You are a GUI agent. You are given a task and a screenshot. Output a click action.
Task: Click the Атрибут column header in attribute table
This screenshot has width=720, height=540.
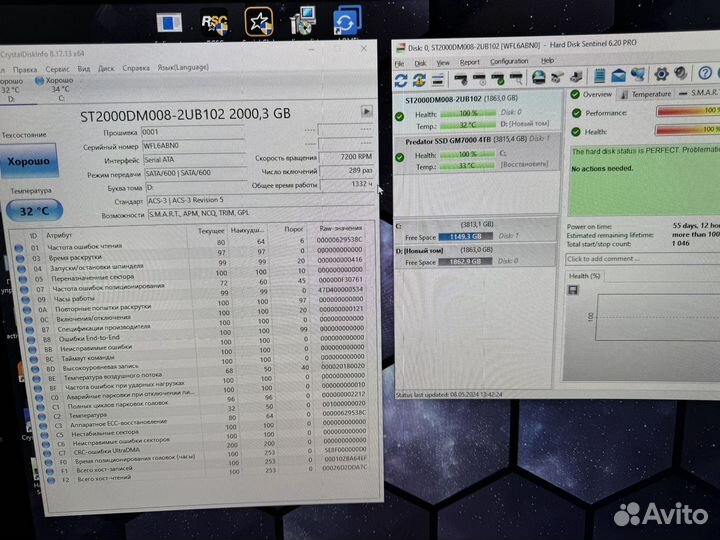[59, 235]
